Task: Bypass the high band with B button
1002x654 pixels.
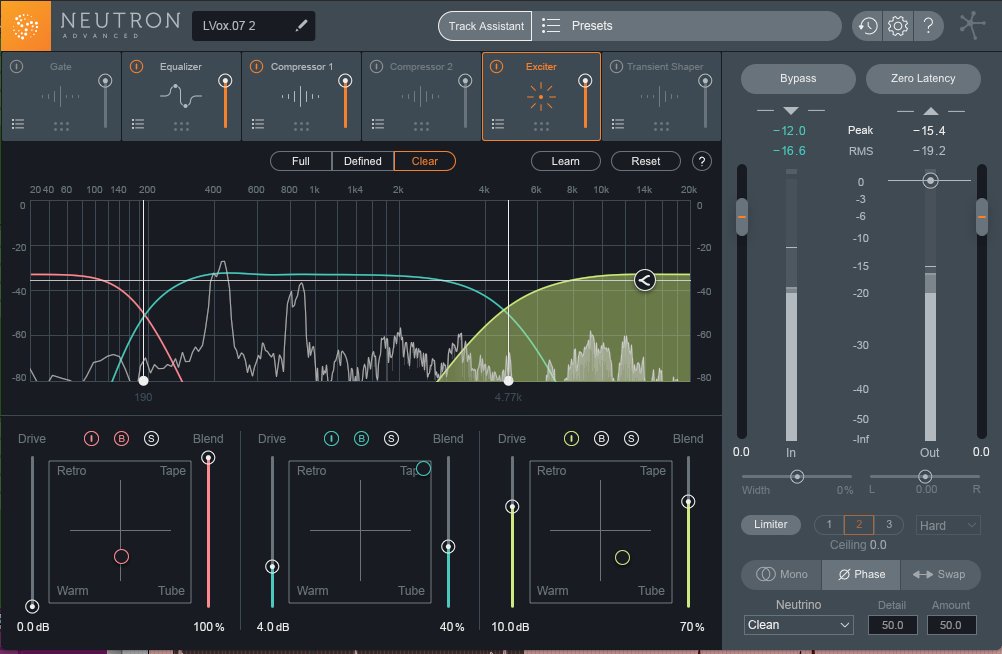Action: [x=601, y=439]
